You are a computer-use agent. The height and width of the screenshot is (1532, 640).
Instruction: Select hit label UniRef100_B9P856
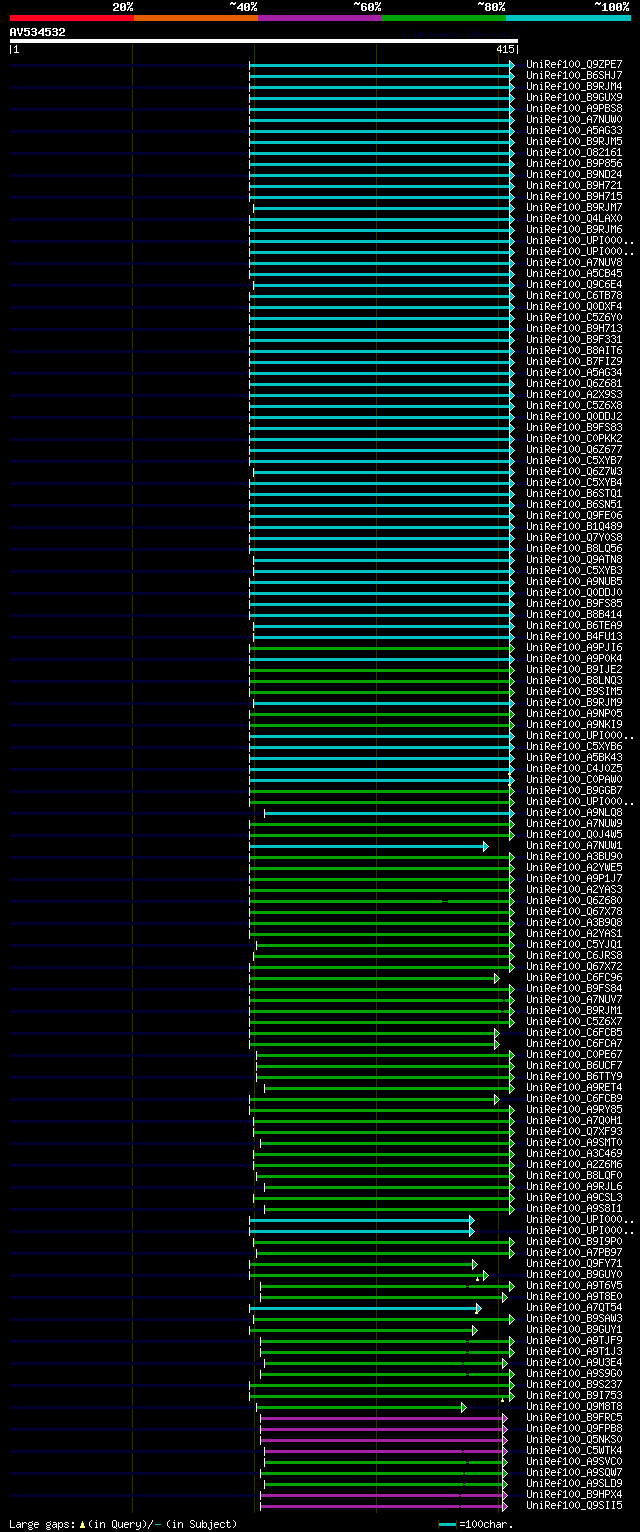pos(574,163)
